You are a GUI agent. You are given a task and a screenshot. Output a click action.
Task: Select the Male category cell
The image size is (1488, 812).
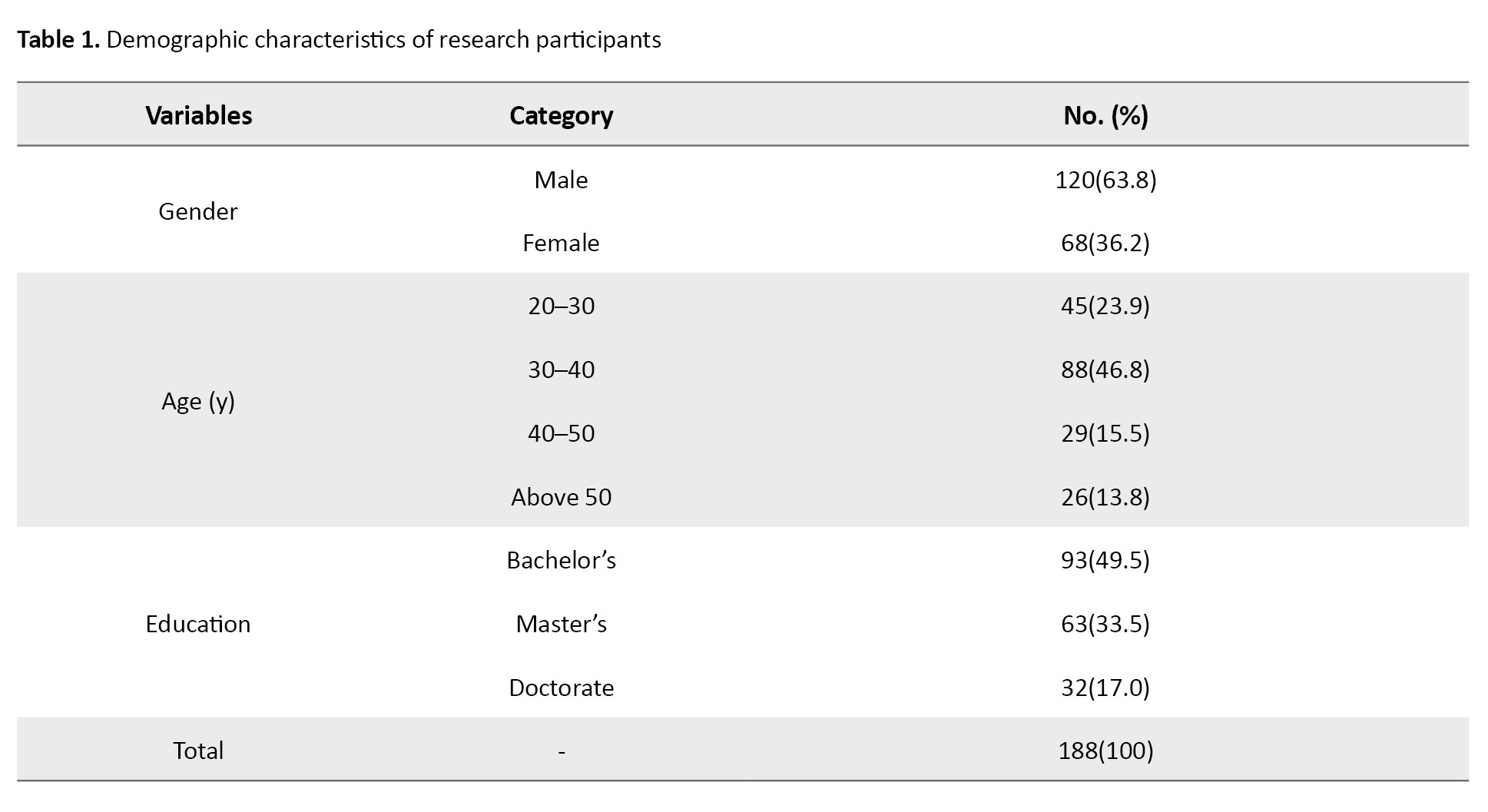pyautogui.click(x=561, y=180)
